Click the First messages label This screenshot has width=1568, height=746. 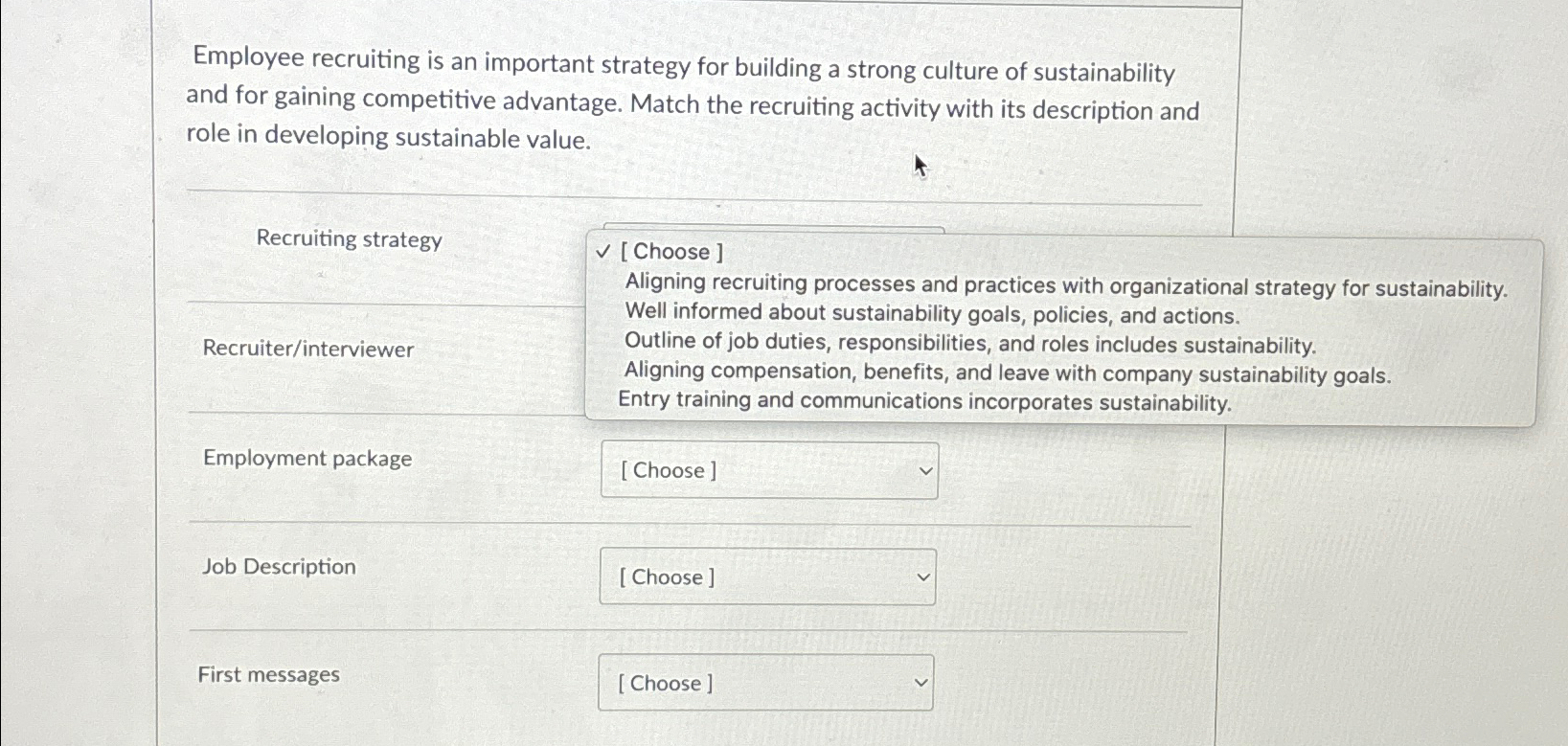coord(267,674)
